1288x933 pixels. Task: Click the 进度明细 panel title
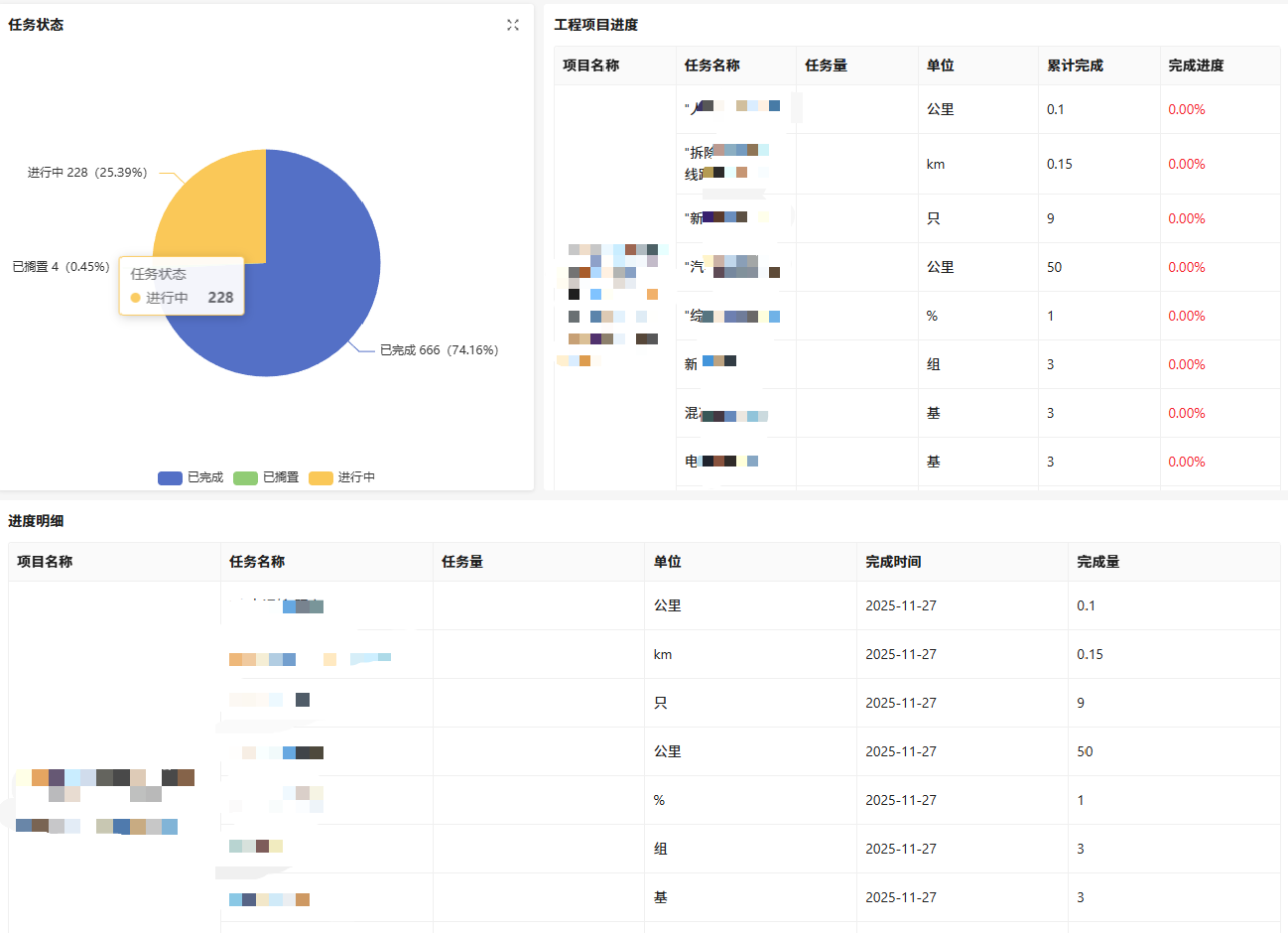pos(36,521)
